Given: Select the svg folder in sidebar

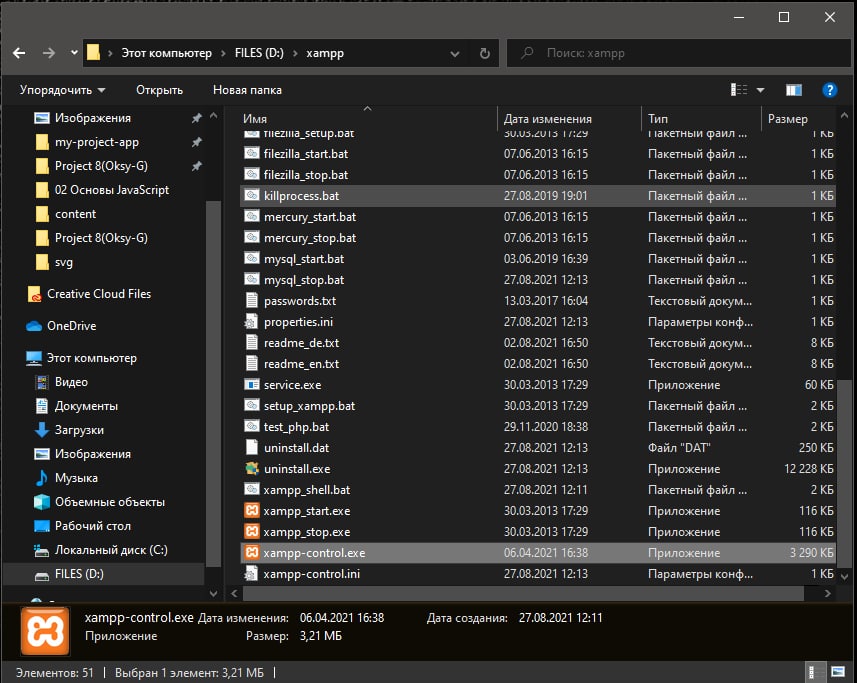Looking at the screenshot, I should [63, 262].
